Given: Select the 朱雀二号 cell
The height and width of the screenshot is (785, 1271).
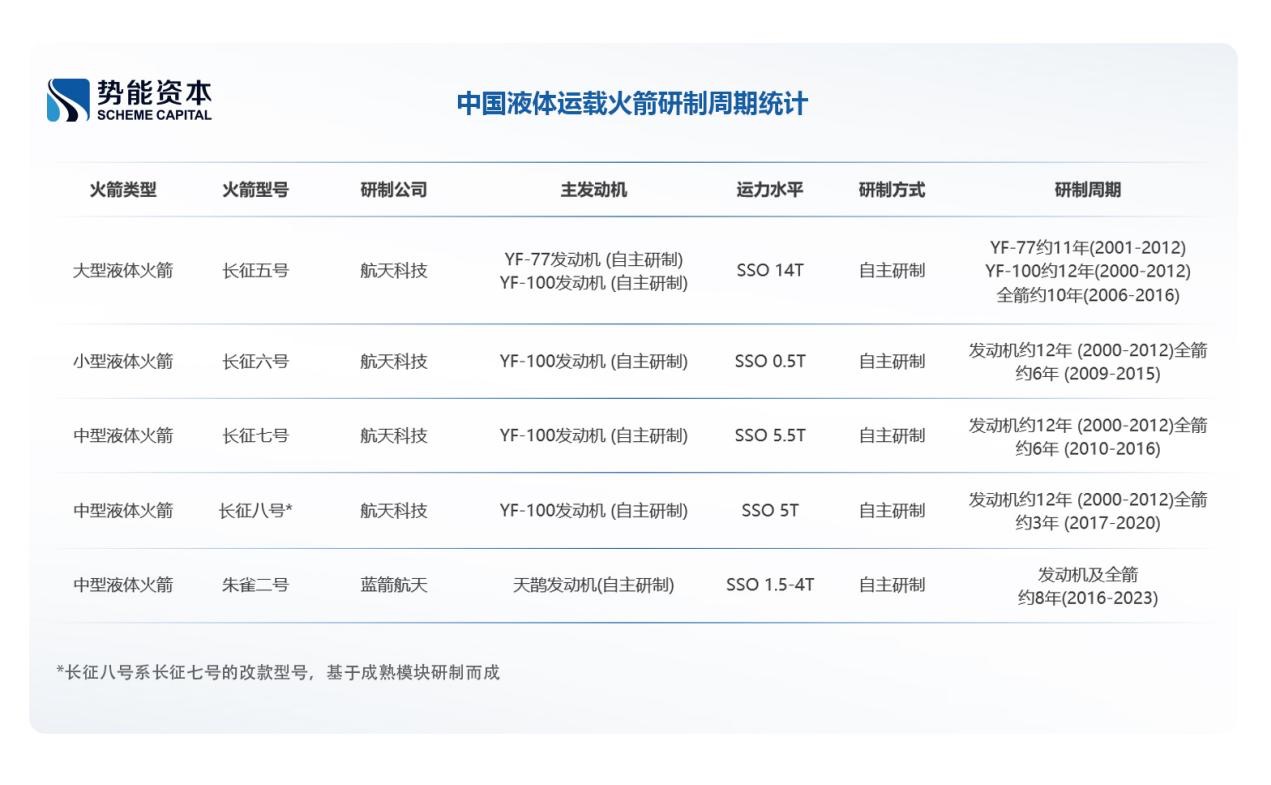Looking at the screenshot, I should 256,585.
